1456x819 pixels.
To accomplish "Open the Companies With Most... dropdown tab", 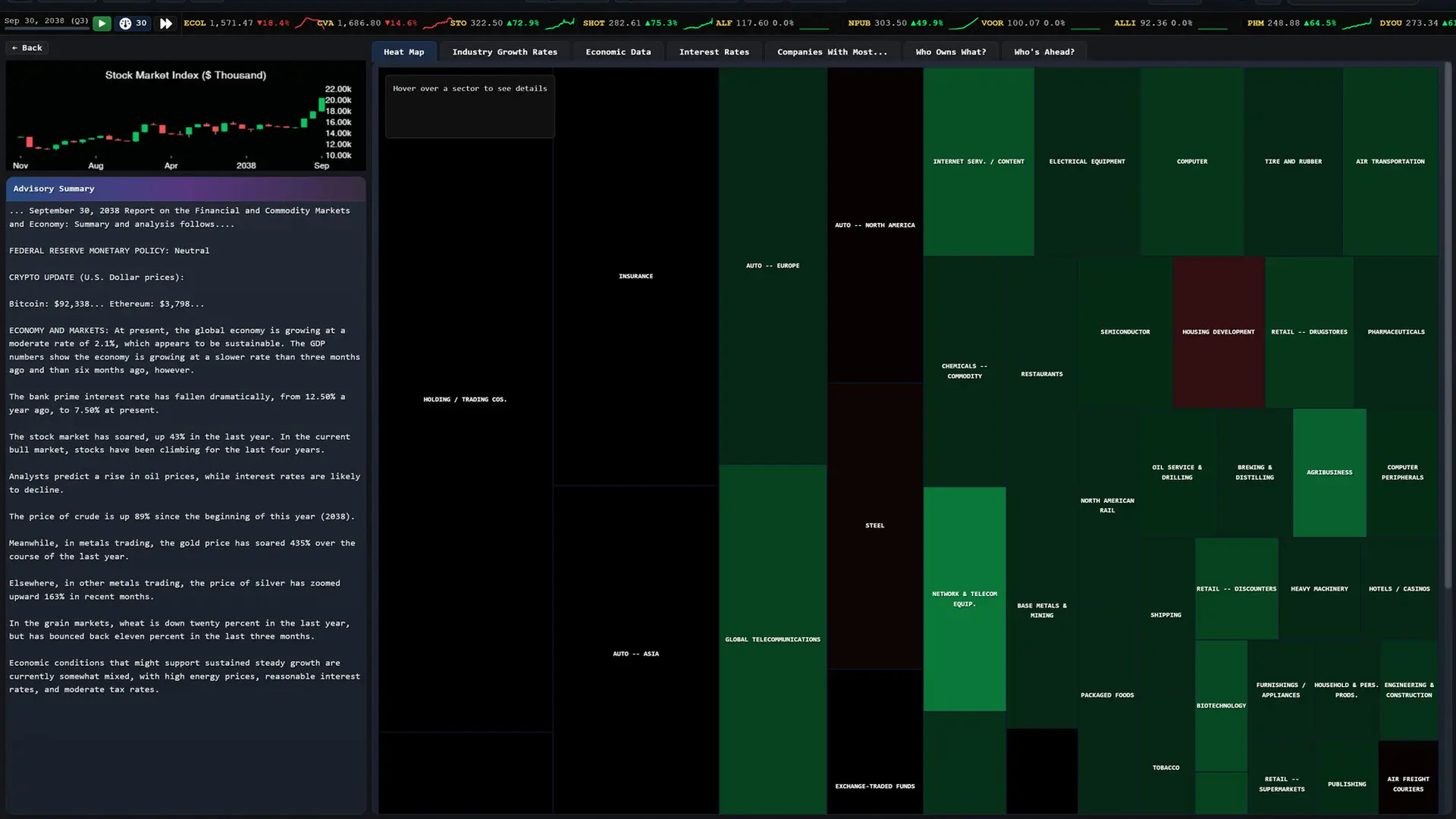I will tap(832, 52).
